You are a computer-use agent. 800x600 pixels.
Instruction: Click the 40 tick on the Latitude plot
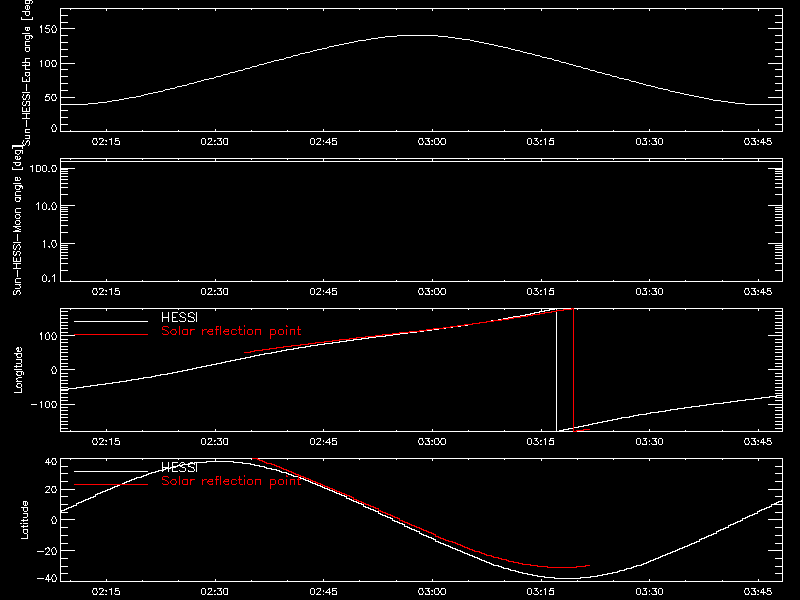(51, 462)
